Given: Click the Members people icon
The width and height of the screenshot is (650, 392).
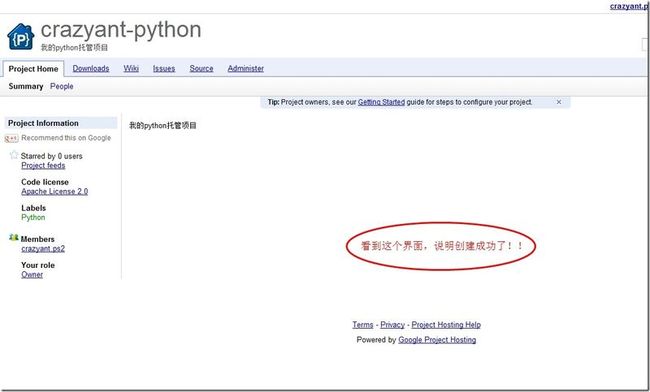Looking at the screenshot, I should point(14,238).
